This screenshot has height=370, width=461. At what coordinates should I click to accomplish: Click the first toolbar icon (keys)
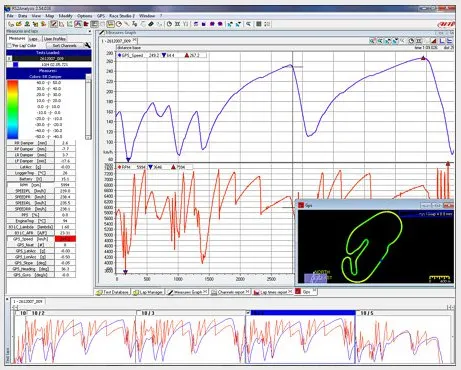point(11,24)
